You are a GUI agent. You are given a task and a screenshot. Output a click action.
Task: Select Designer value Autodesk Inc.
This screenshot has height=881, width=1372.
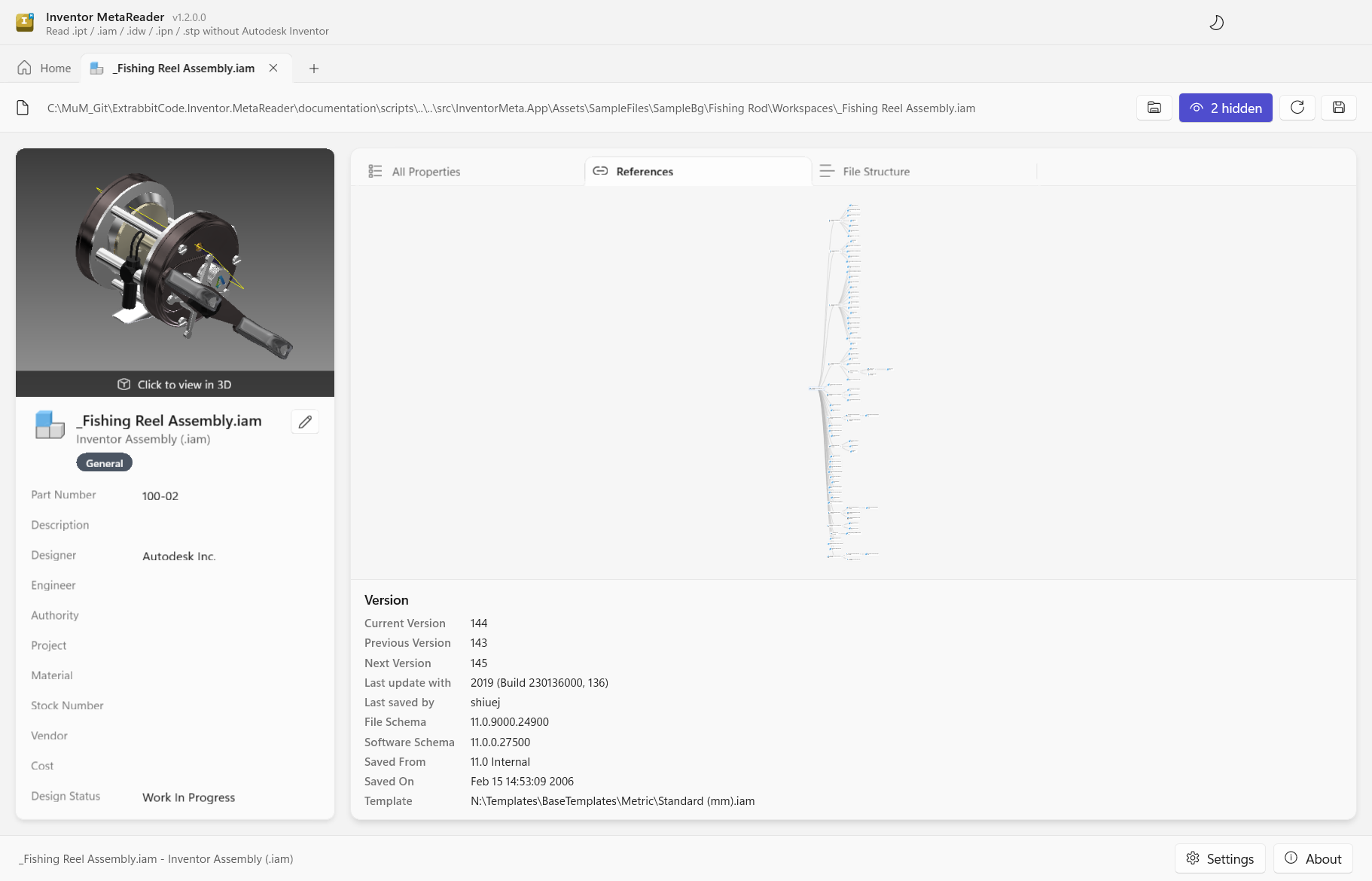179,556
